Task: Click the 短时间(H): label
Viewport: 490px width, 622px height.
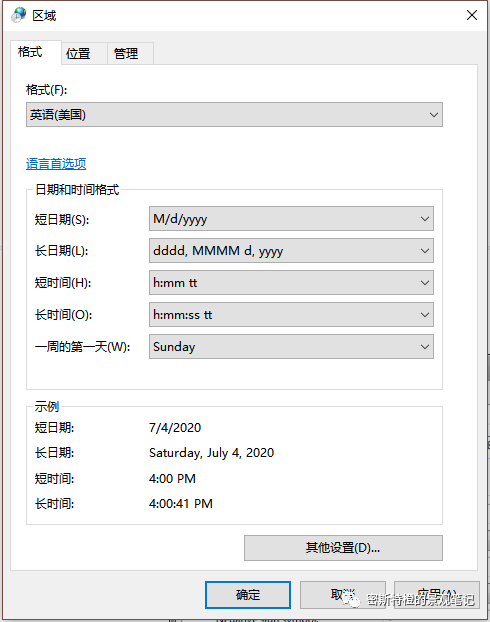Action: 63,283
